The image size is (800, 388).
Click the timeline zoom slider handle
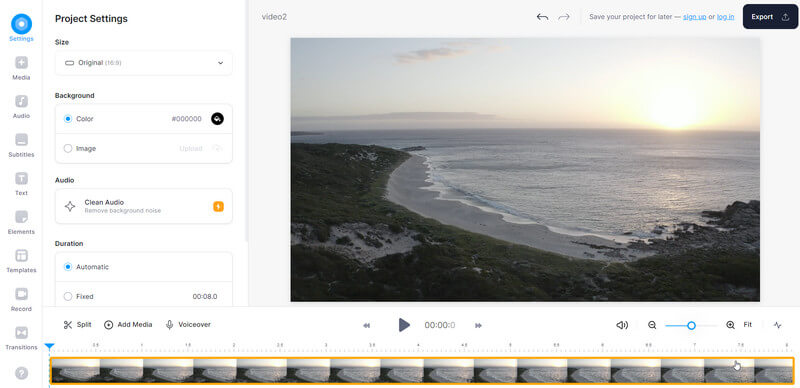click(x=691, y=325)
